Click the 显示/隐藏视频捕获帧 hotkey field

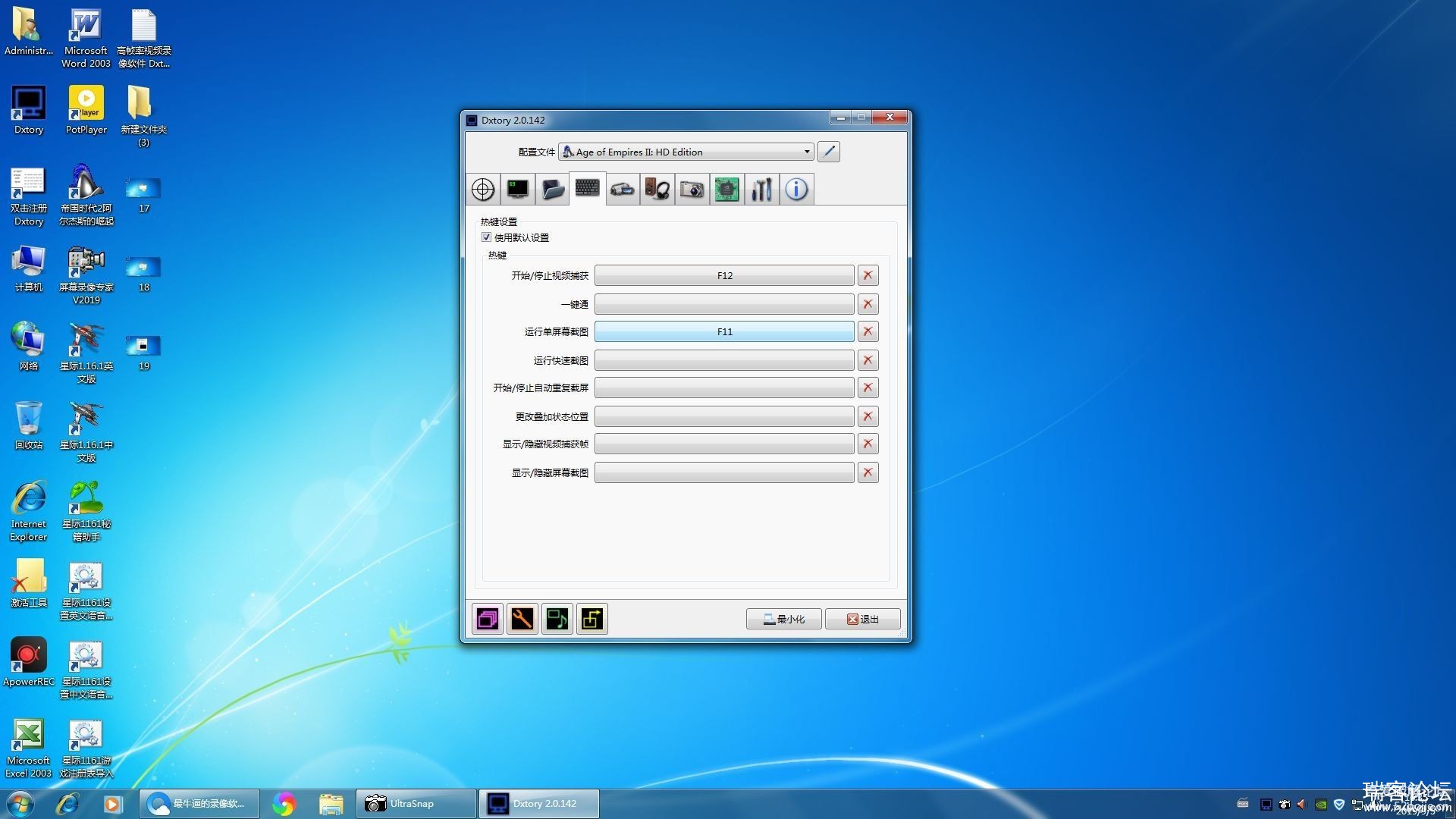click(724, 444)
